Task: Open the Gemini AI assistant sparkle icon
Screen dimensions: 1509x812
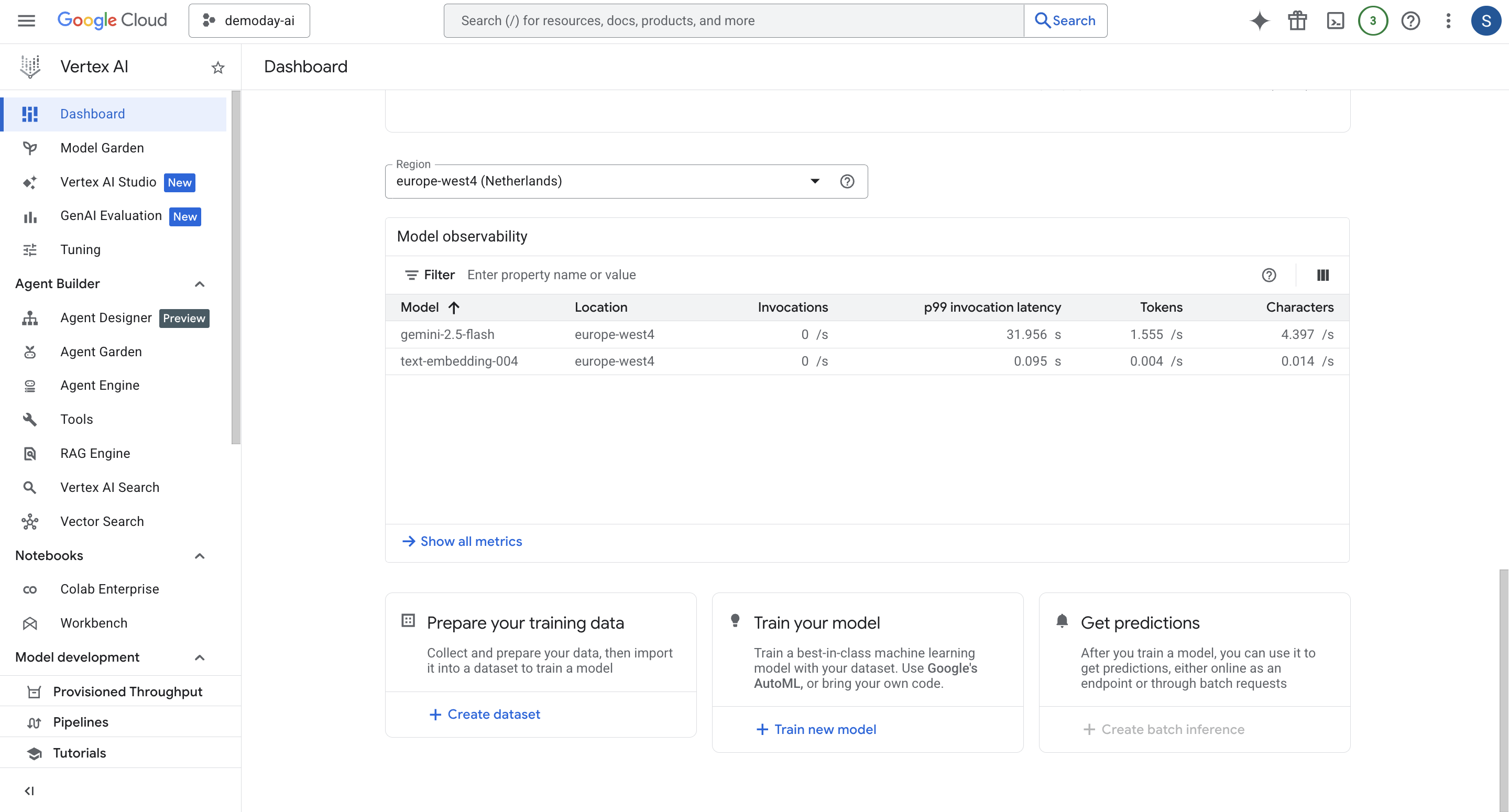Action: [1260, 21]
